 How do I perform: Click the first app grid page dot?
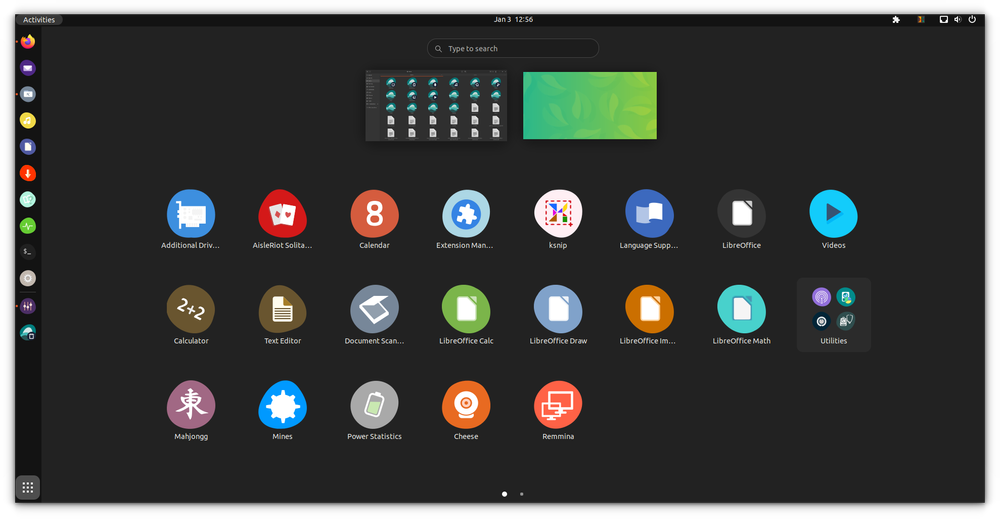pyautogui.click(x=504, y=494)
